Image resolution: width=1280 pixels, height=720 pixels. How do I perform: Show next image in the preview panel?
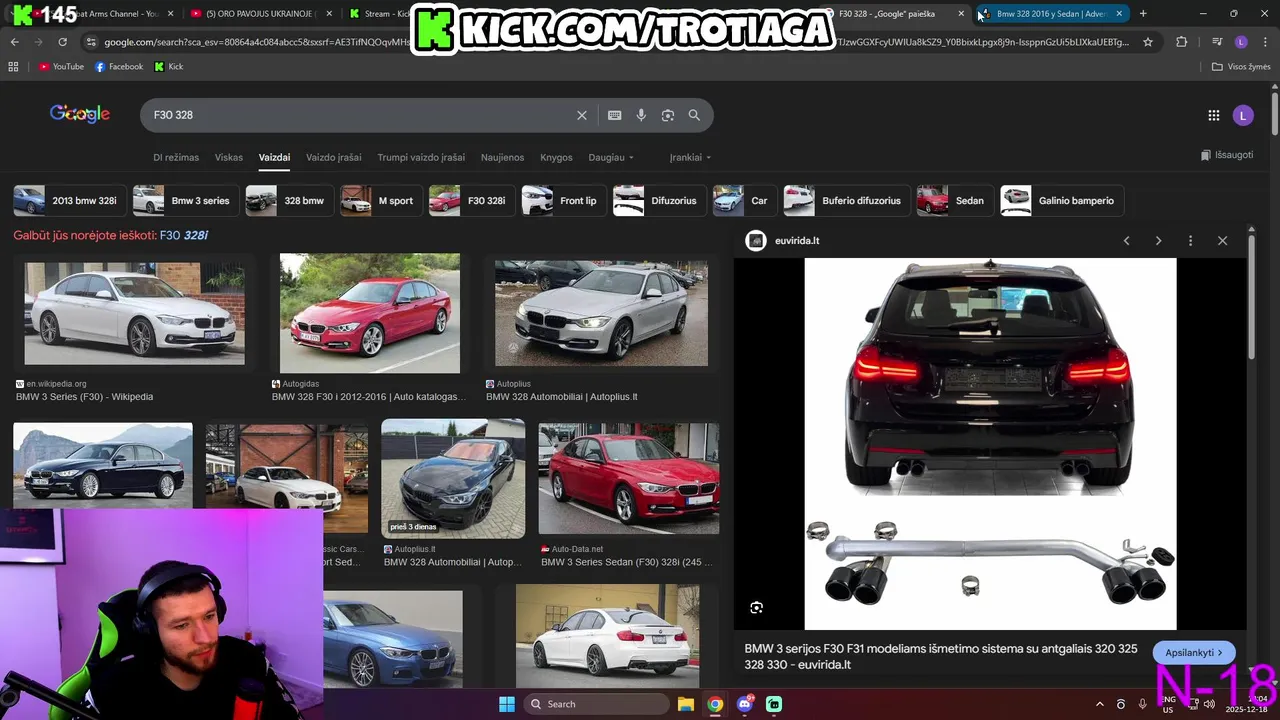(1158, 241)
